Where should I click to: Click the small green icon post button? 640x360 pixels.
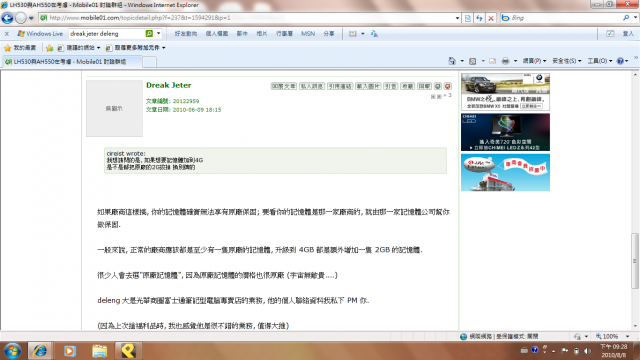click(438, 86)
